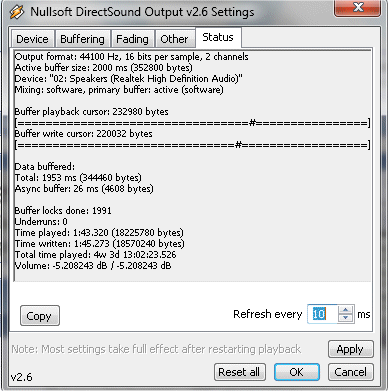This screenshot has height=391, width=388.
Task: Click the Note about restarting playback
Action: 156,349
